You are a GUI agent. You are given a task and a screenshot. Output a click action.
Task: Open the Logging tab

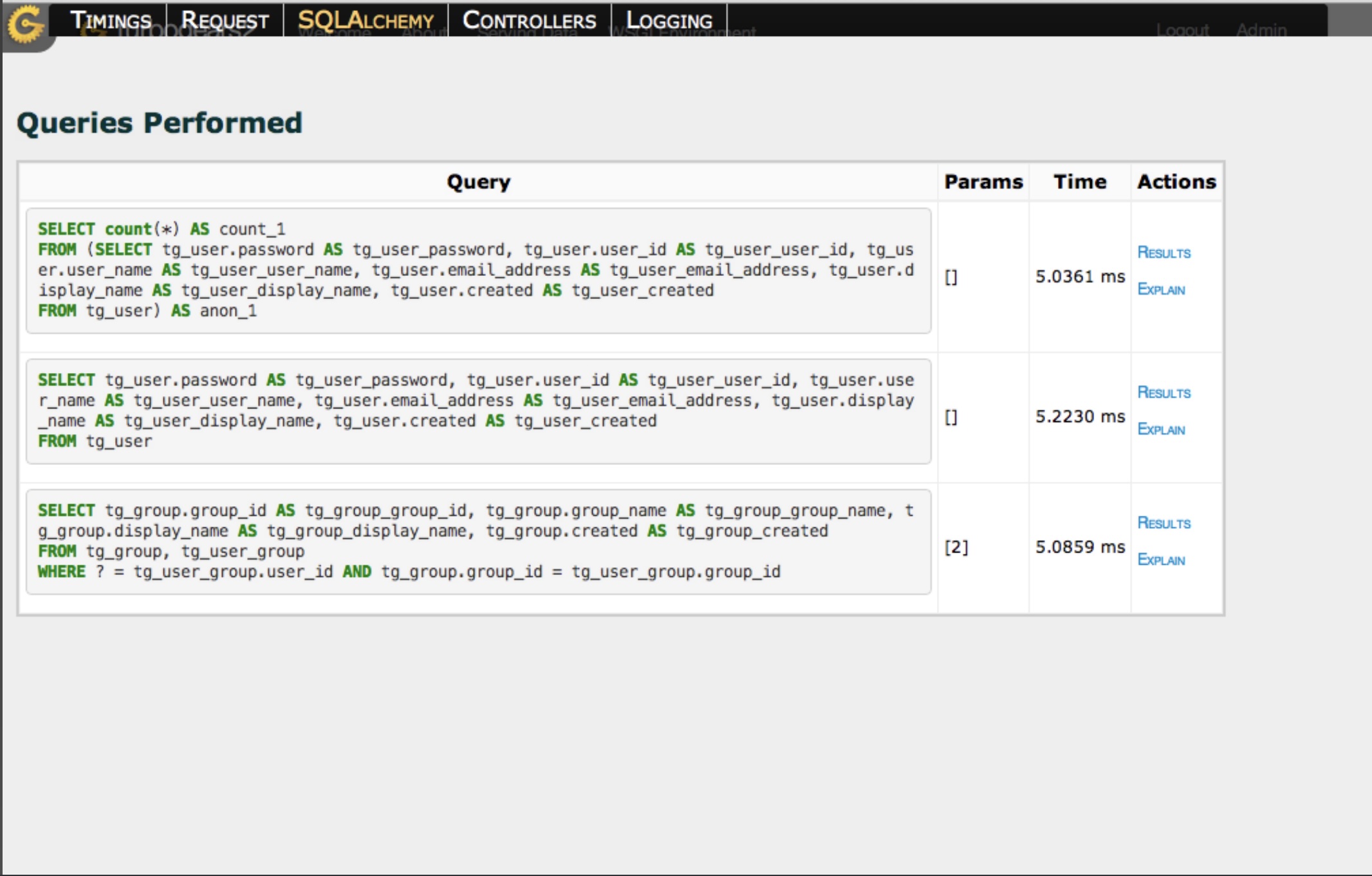pyautogui.click(x=669, y=21)
